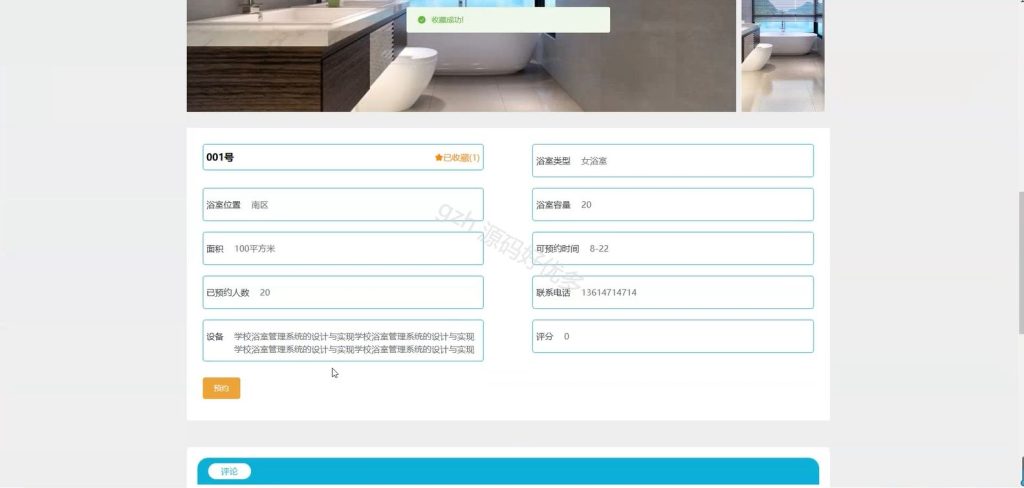
Task: Click the 浴室容量 20 field
Action: click(673, 204)
